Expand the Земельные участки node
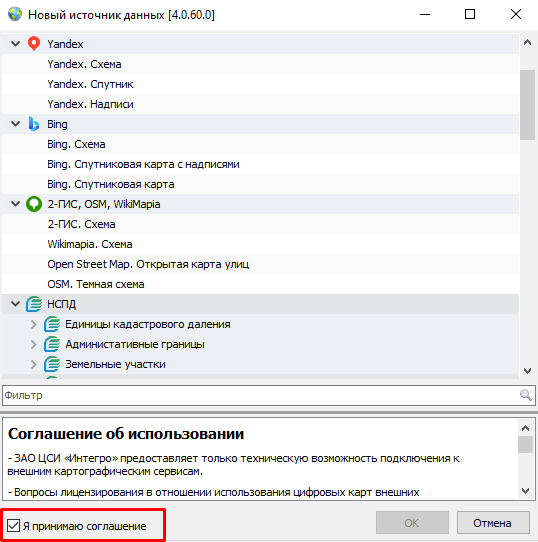The width and height of the screenshot is (538, 542). coord(34,364)
